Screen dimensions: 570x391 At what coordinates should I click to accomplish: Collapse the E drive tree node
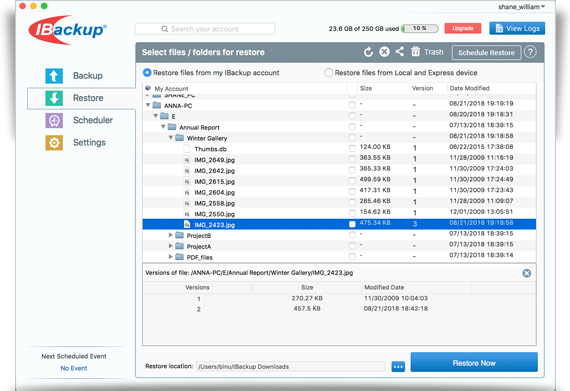(x=156, y=116)
